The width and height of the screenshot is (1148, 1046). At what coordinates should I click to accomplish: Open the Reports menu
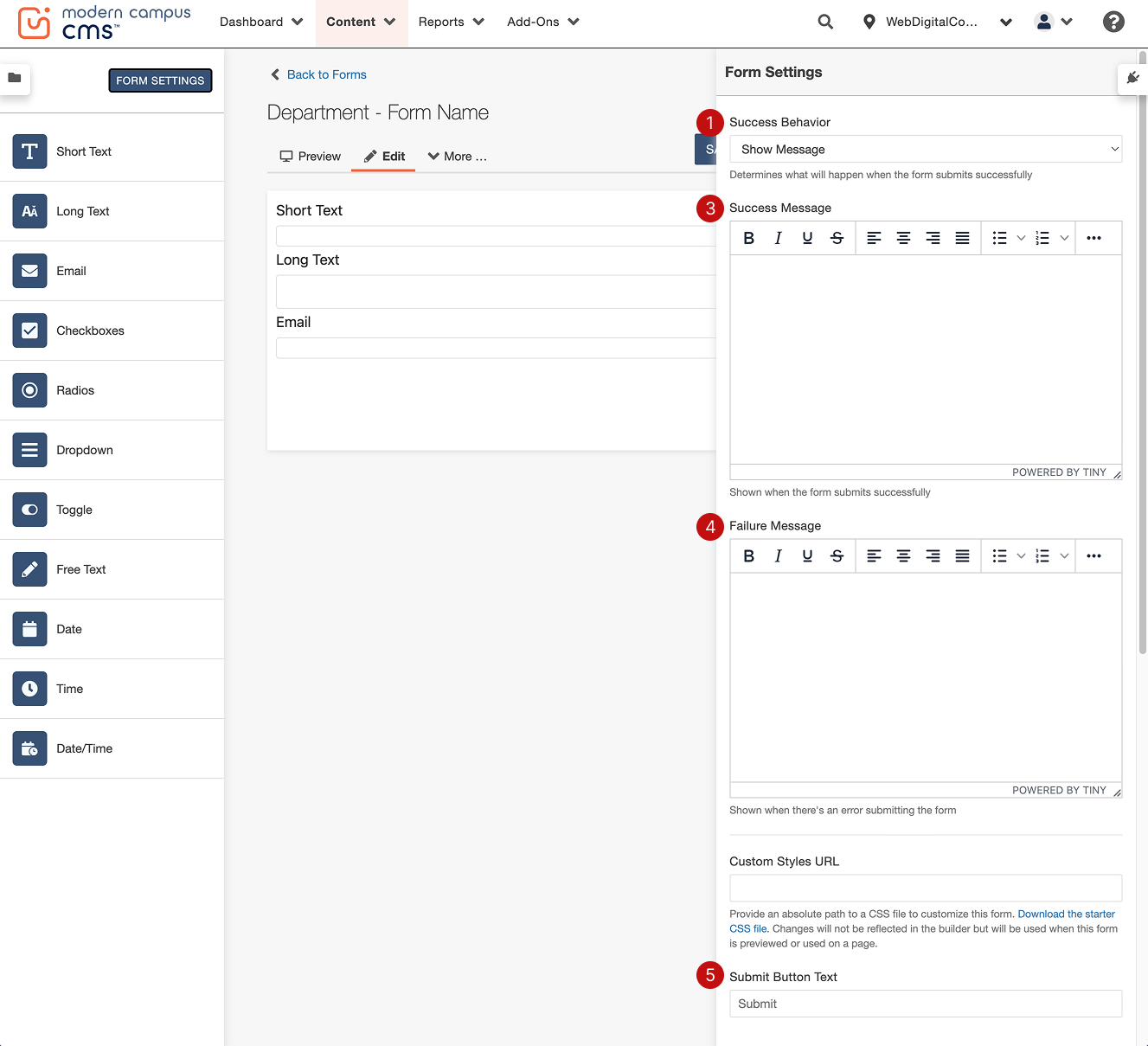tap(451, 22)
